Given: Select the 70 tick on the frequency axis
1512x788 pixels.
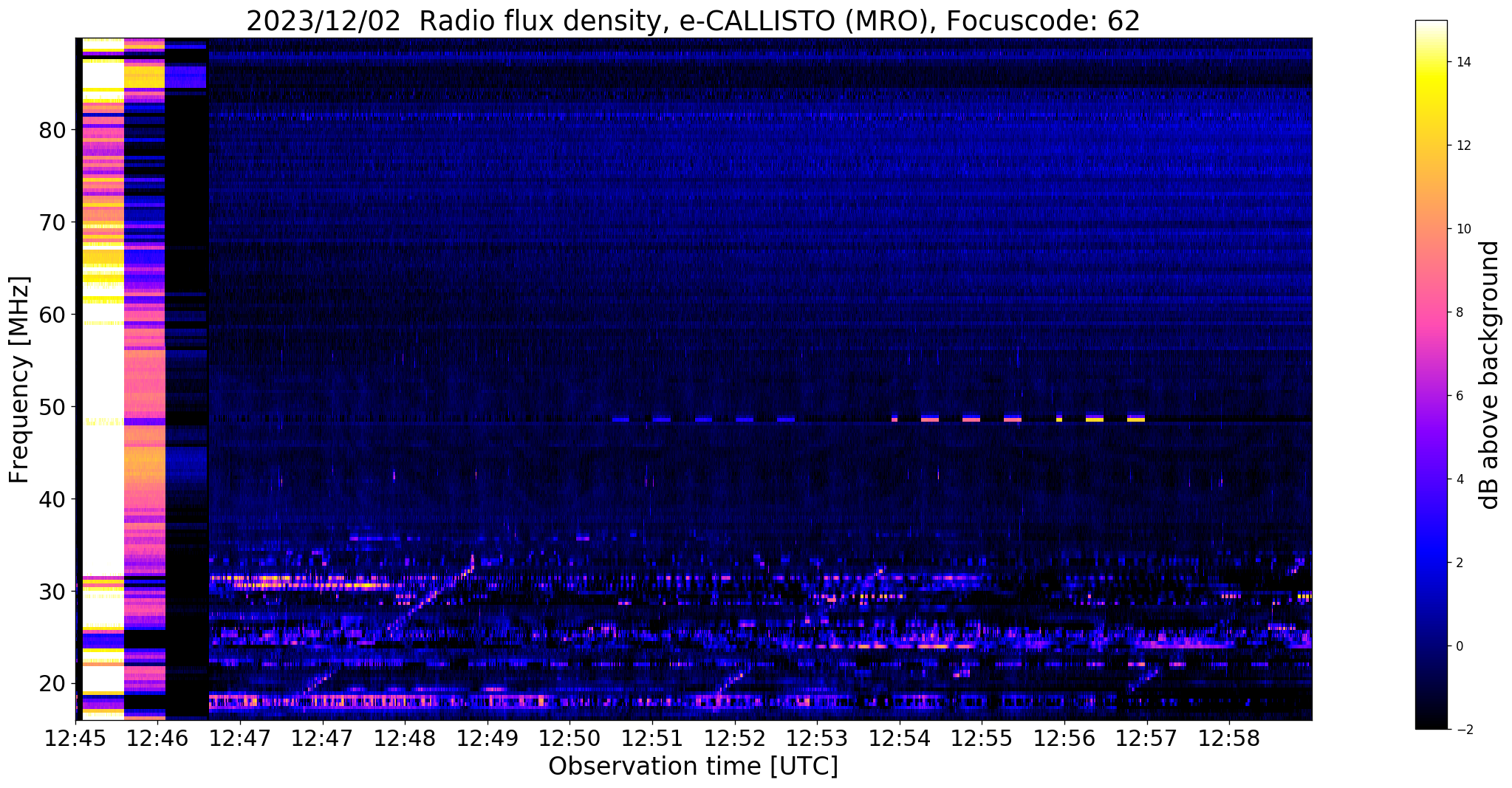Looking at the screenshot, I should point(53,222).
